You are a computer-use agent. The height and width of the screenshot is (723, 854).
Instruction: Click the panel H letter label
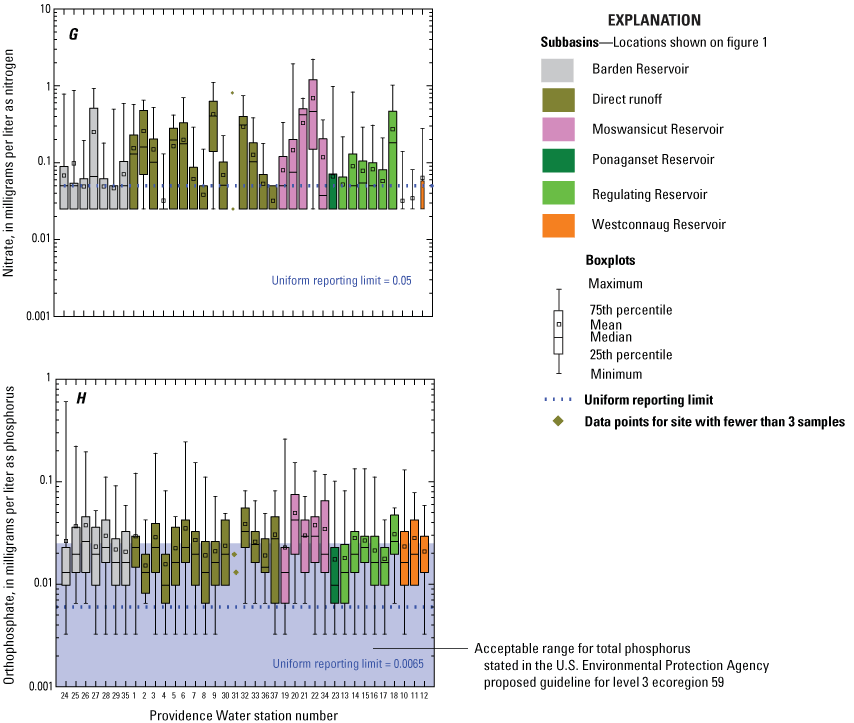click(82, 399)
